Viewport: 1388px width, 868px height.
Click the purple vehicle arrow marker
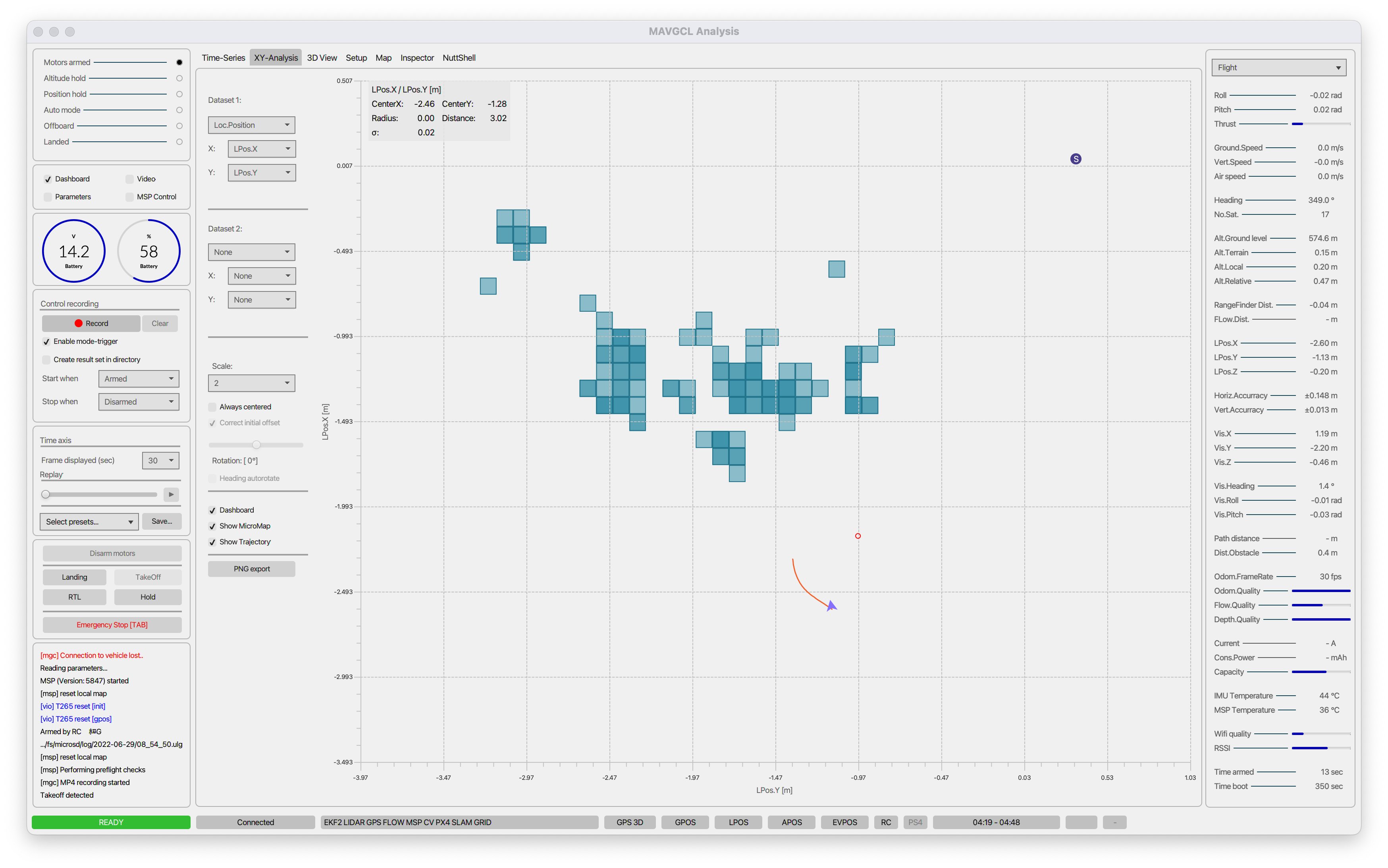831,605
